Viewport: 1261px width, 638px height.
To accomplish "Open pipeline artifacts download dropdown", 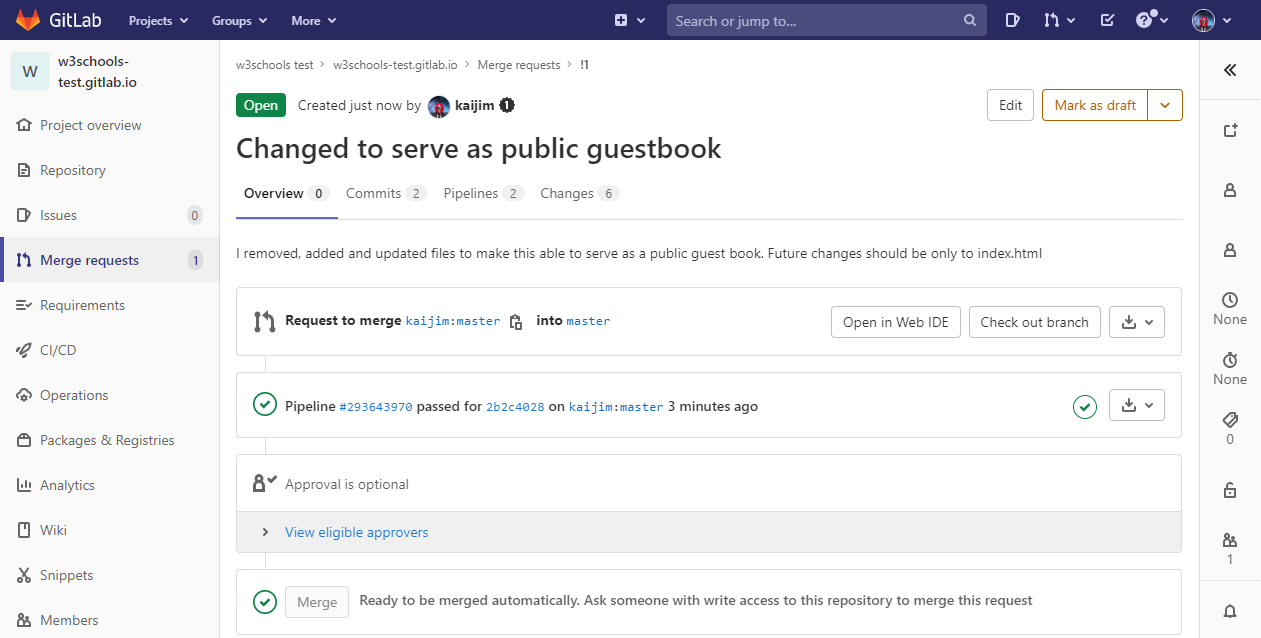I will 1137,405.
